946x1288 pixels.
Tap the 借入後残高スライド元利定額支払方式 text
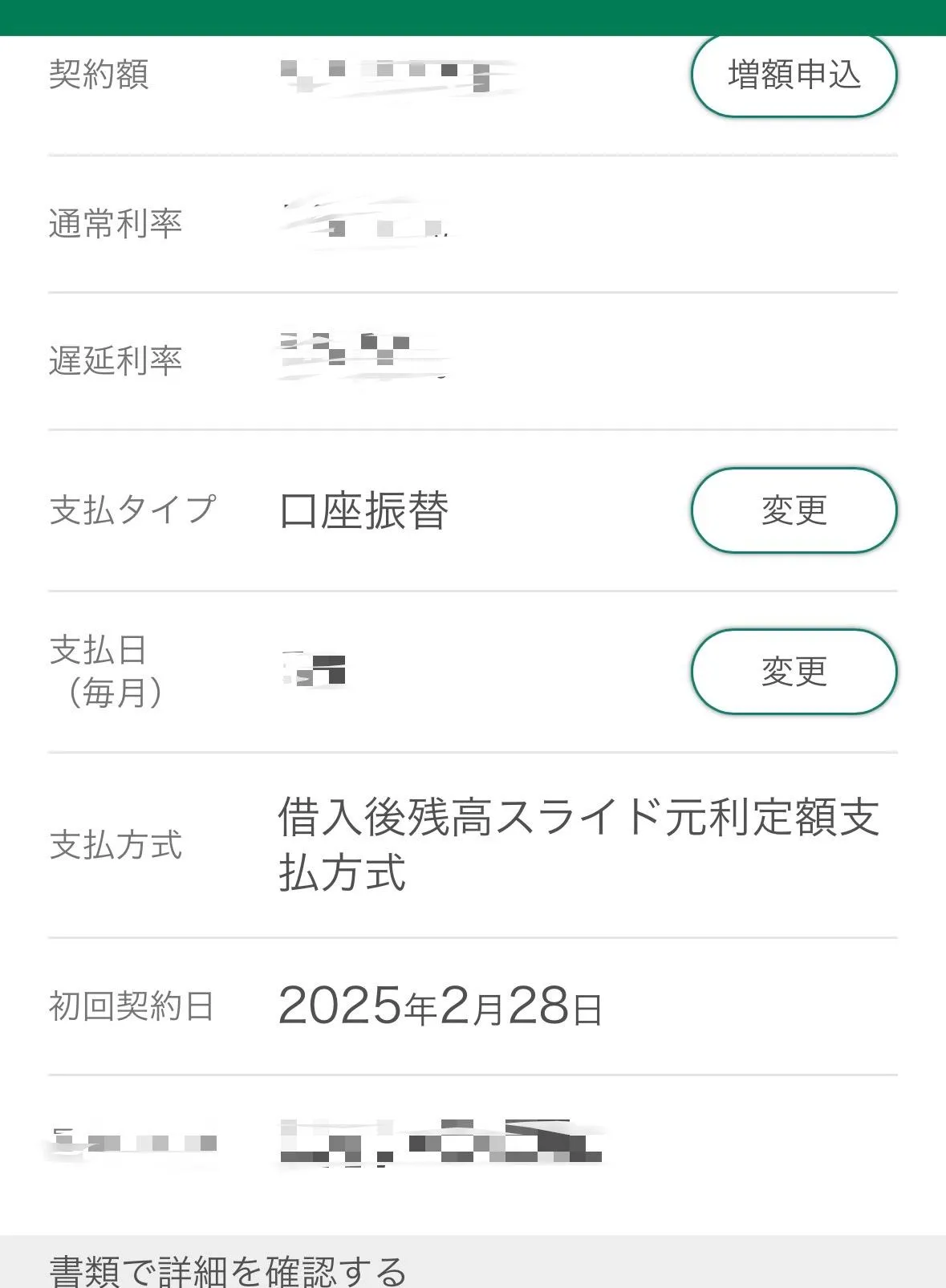click(x=578, y=844)
